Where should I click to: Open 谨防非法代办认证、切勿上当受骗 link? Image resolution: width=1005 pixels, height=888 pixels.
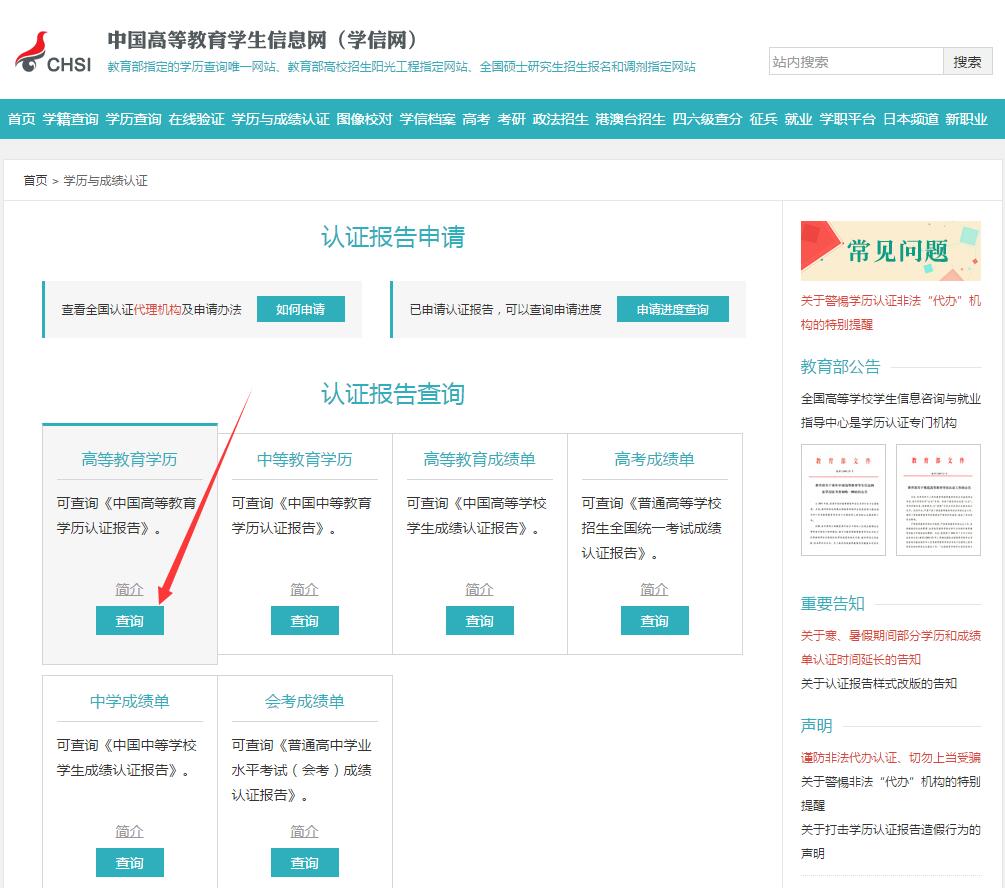tap(890, 757)
